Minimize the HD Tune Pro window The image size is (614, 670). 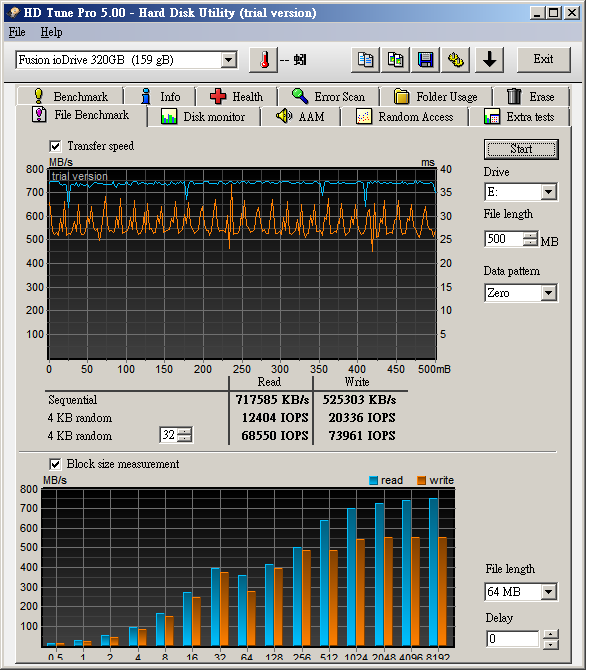pos(537,13)
